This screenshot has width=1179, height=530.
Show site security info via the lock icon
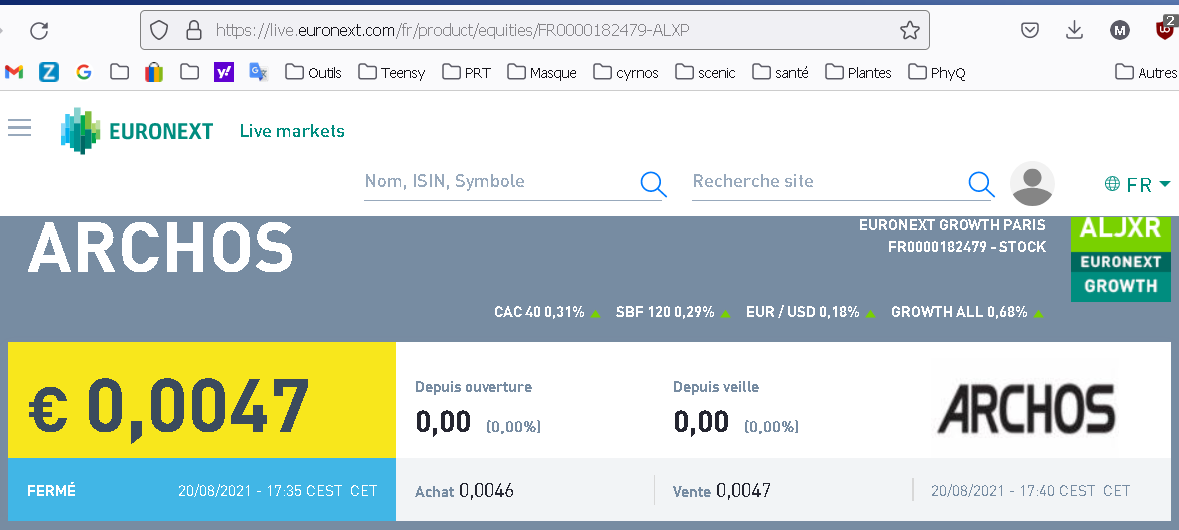(x=194, y=31)
